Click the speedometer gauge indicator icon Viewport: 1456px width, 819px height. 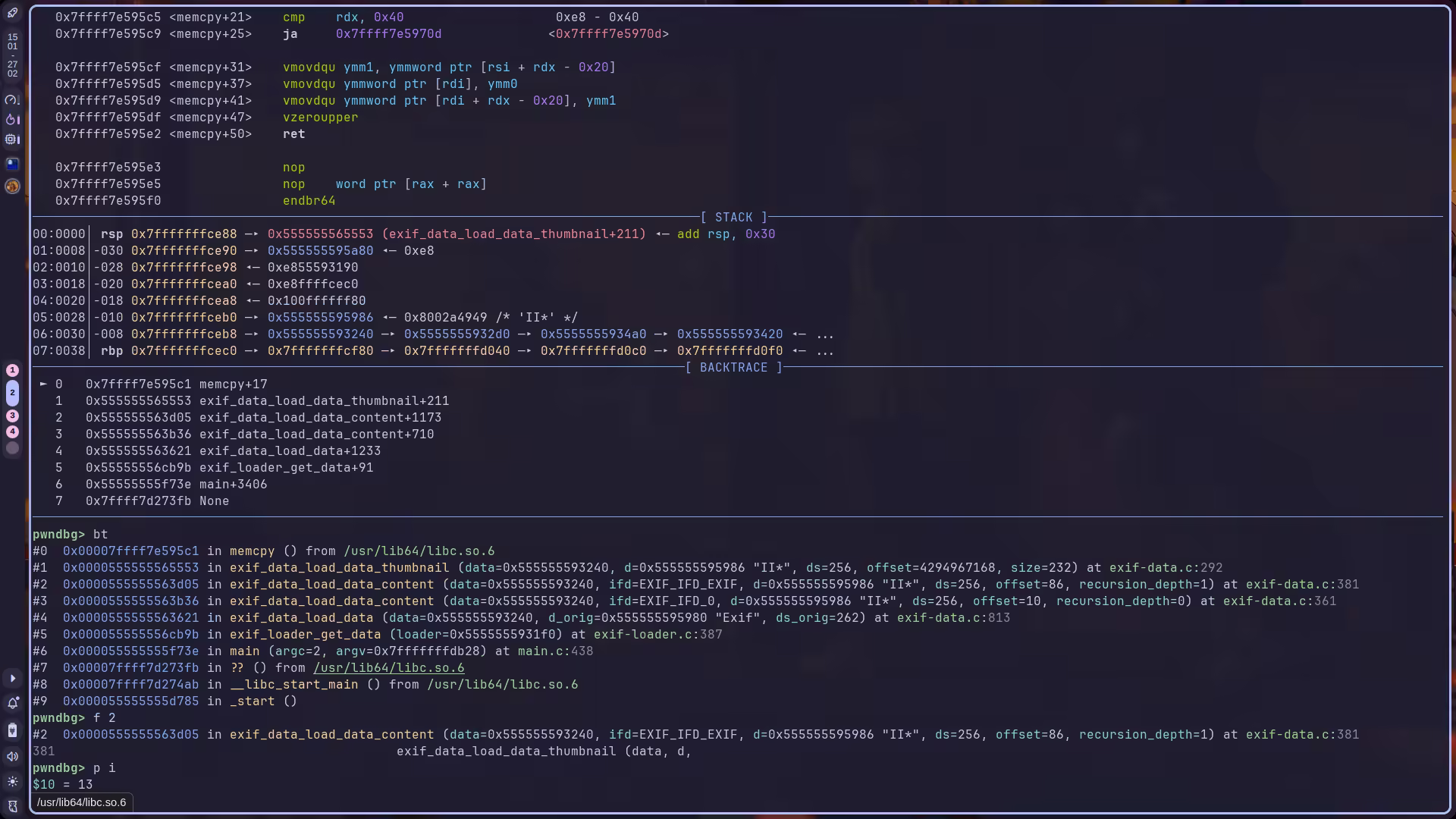(11, 99)
